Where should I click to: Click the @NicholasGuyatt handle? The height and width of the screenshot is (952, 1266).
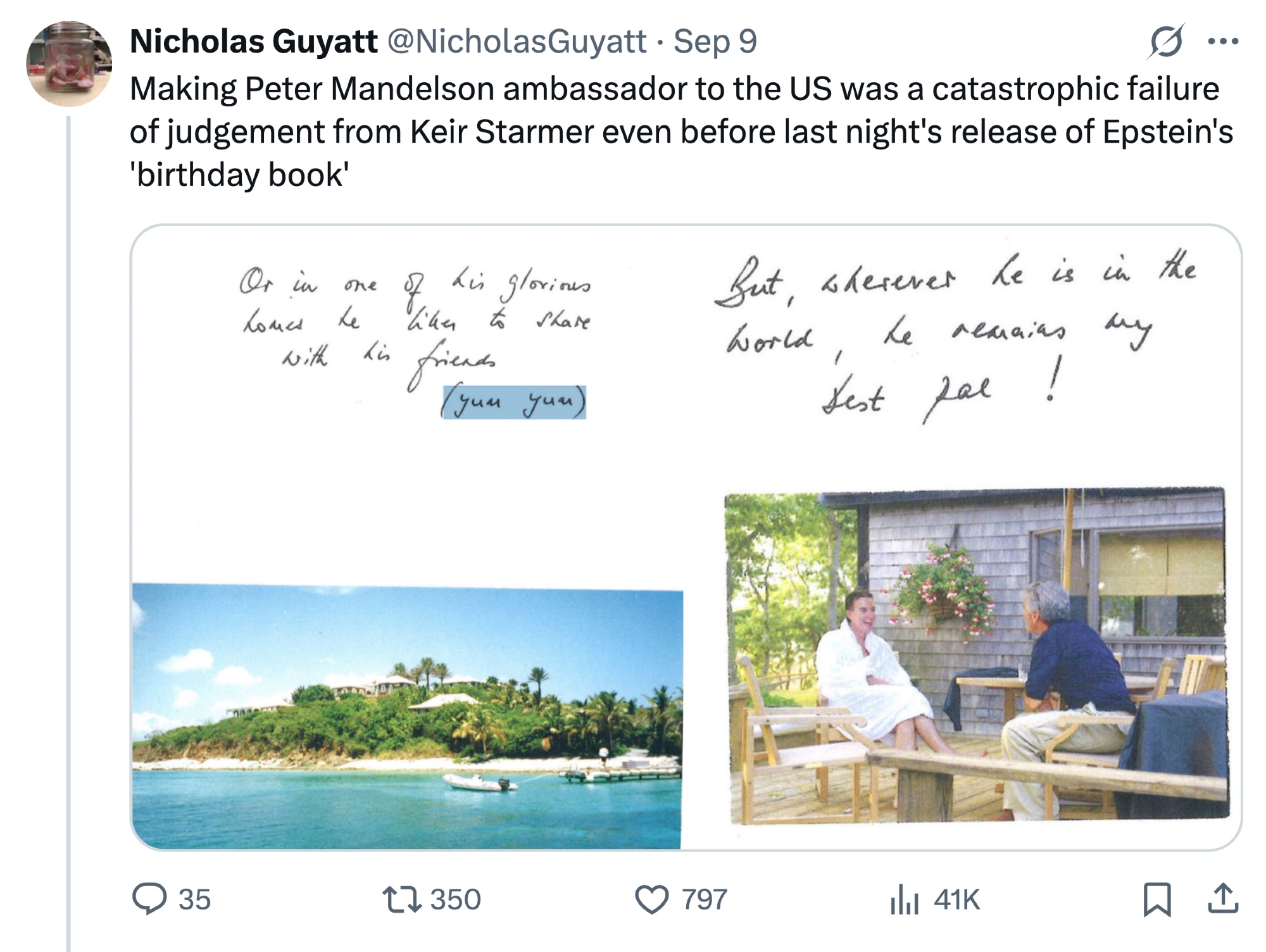[517, 42]
